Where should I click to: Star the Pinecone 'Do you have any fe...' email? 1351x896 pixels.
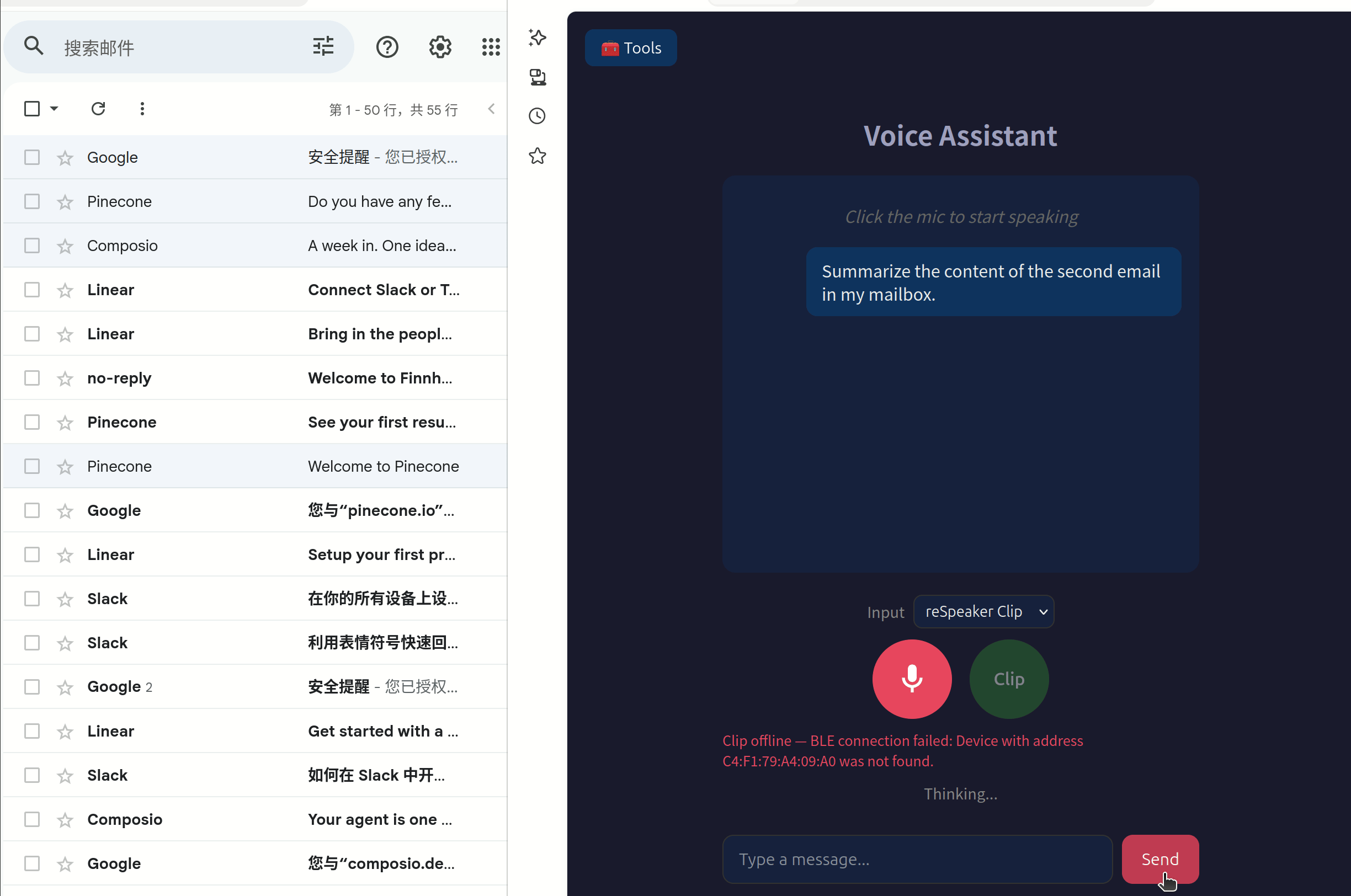[x=65, y=202]
